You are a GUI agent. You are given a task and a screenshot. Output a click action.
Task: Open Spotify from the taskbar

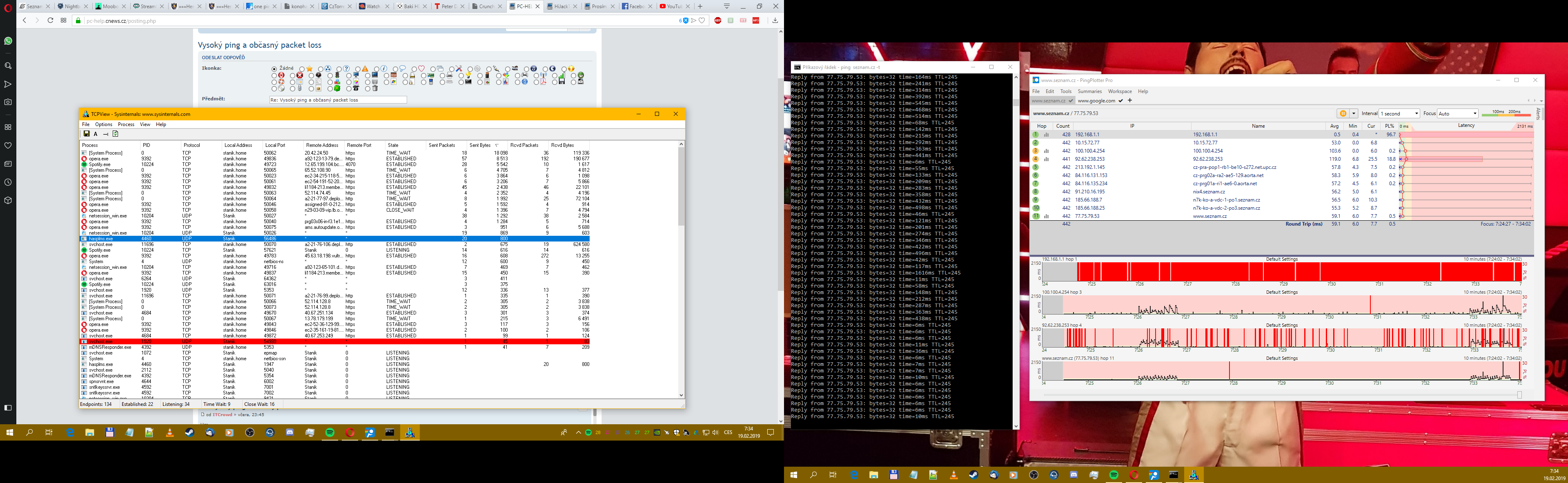(330, 432)
